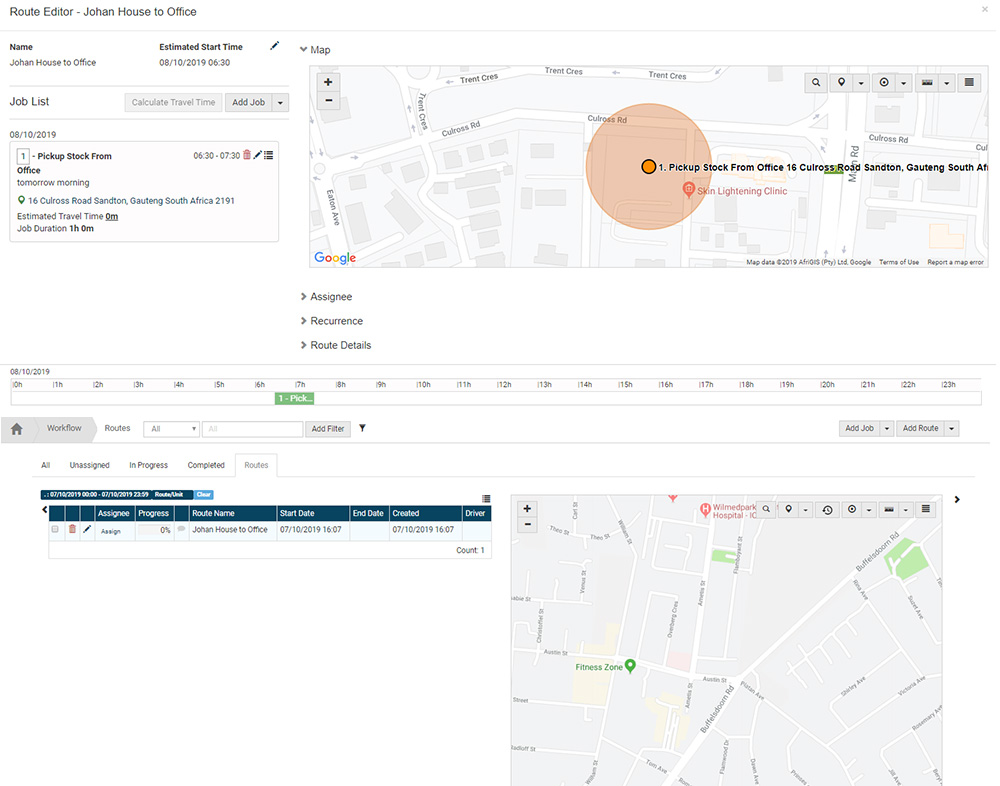The image size is (1000, 786).
Task: Open the dropdown arrow beside Add Route
Action: coord(951,428)
